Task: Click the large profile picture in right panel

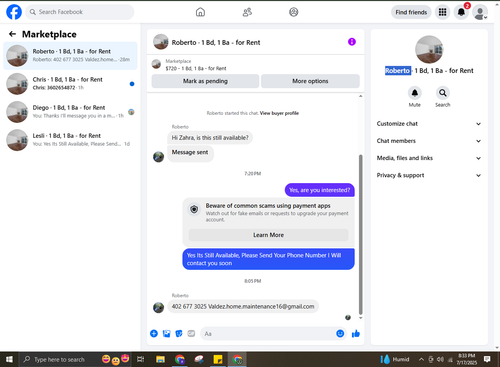Action: click(429, 49)
